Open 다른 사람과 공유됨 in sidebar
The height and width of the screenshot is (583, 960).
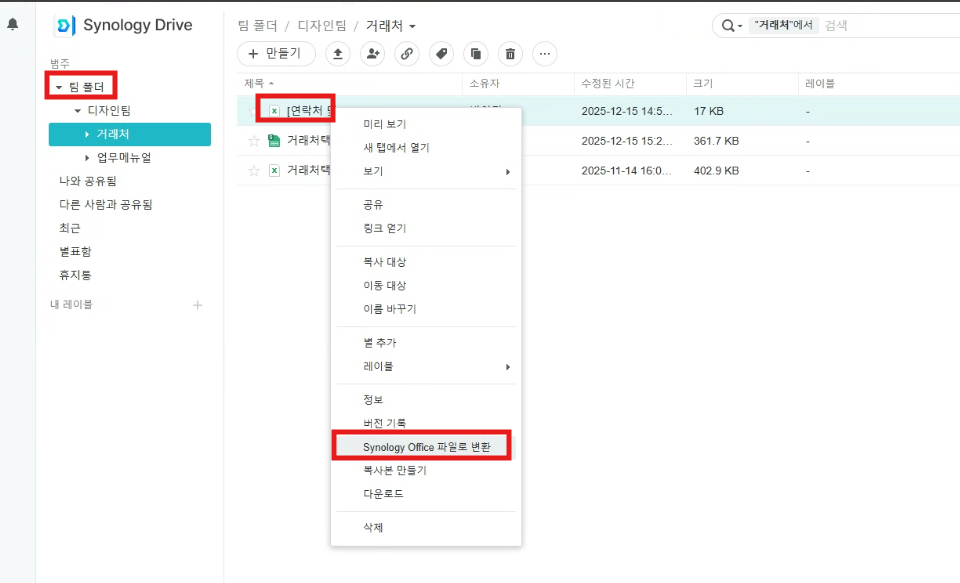(106, 205)
